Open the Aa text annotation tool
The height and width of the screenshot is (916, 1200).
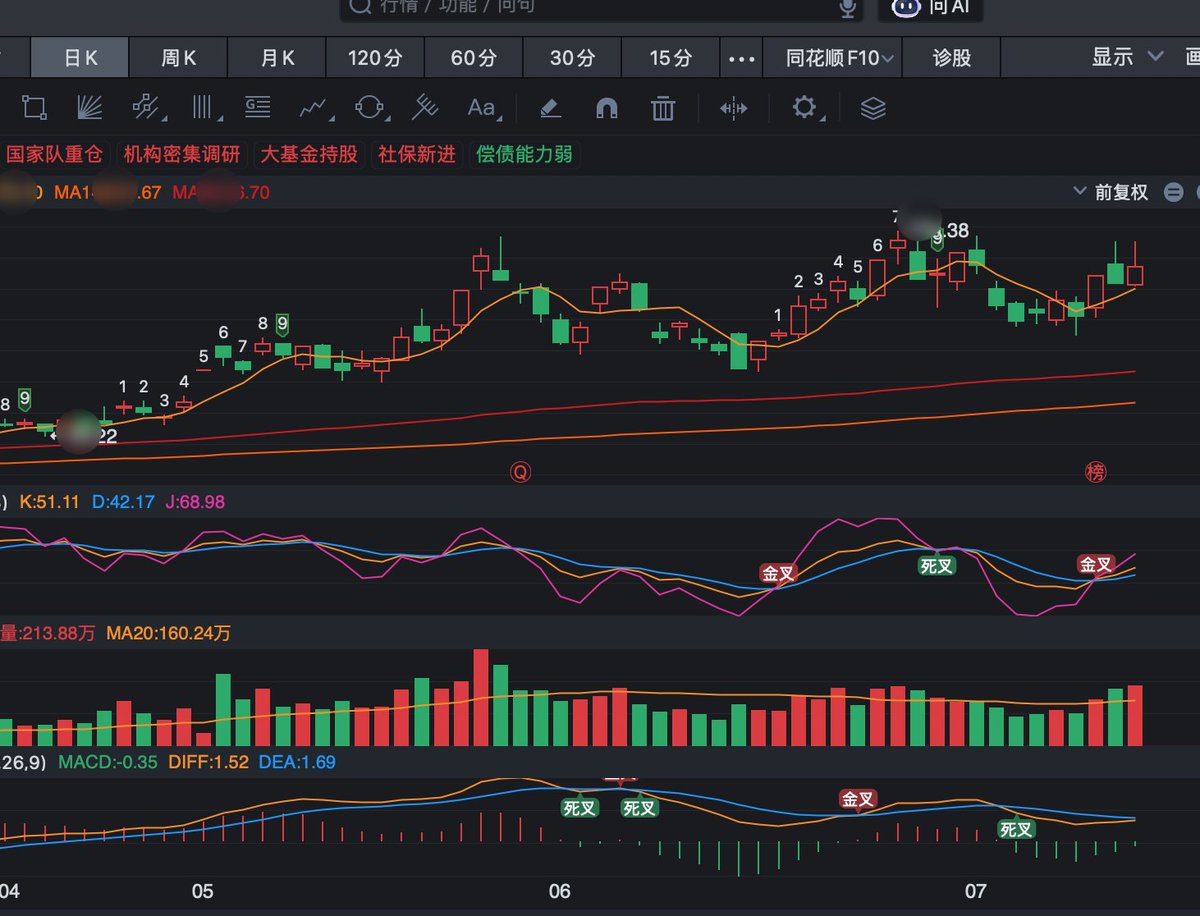[481, 108]
